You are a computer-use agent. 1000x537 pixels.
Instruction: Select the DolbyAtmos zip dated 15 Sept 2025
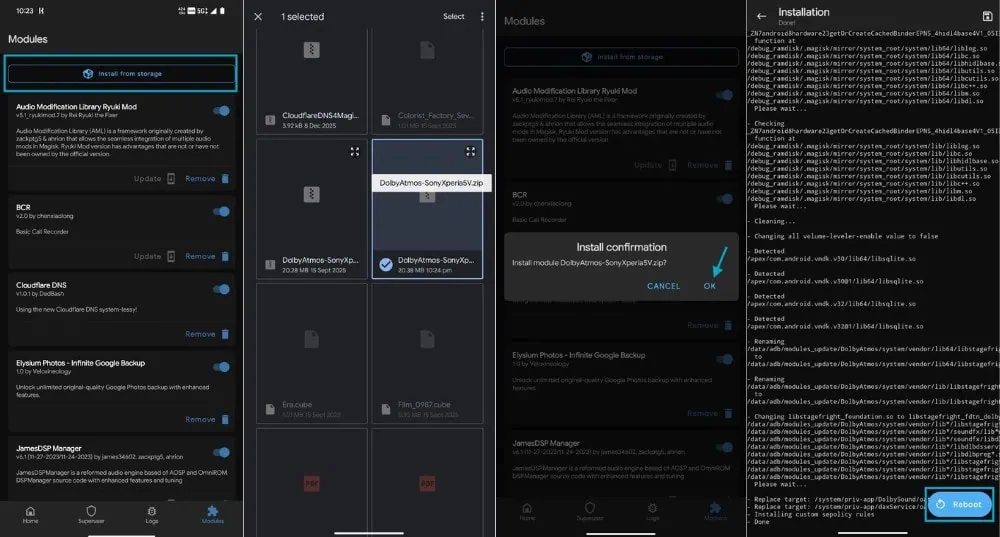[x=312, y=209]
